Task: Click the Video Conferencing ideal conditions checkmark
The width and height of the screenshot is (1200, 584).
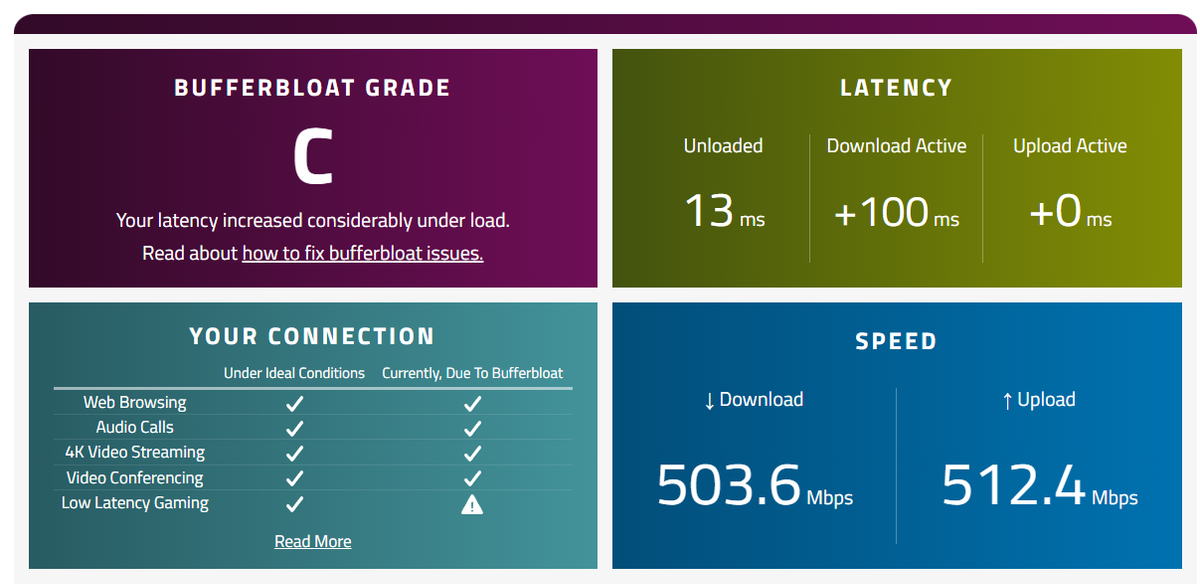Action: (294, 478)
